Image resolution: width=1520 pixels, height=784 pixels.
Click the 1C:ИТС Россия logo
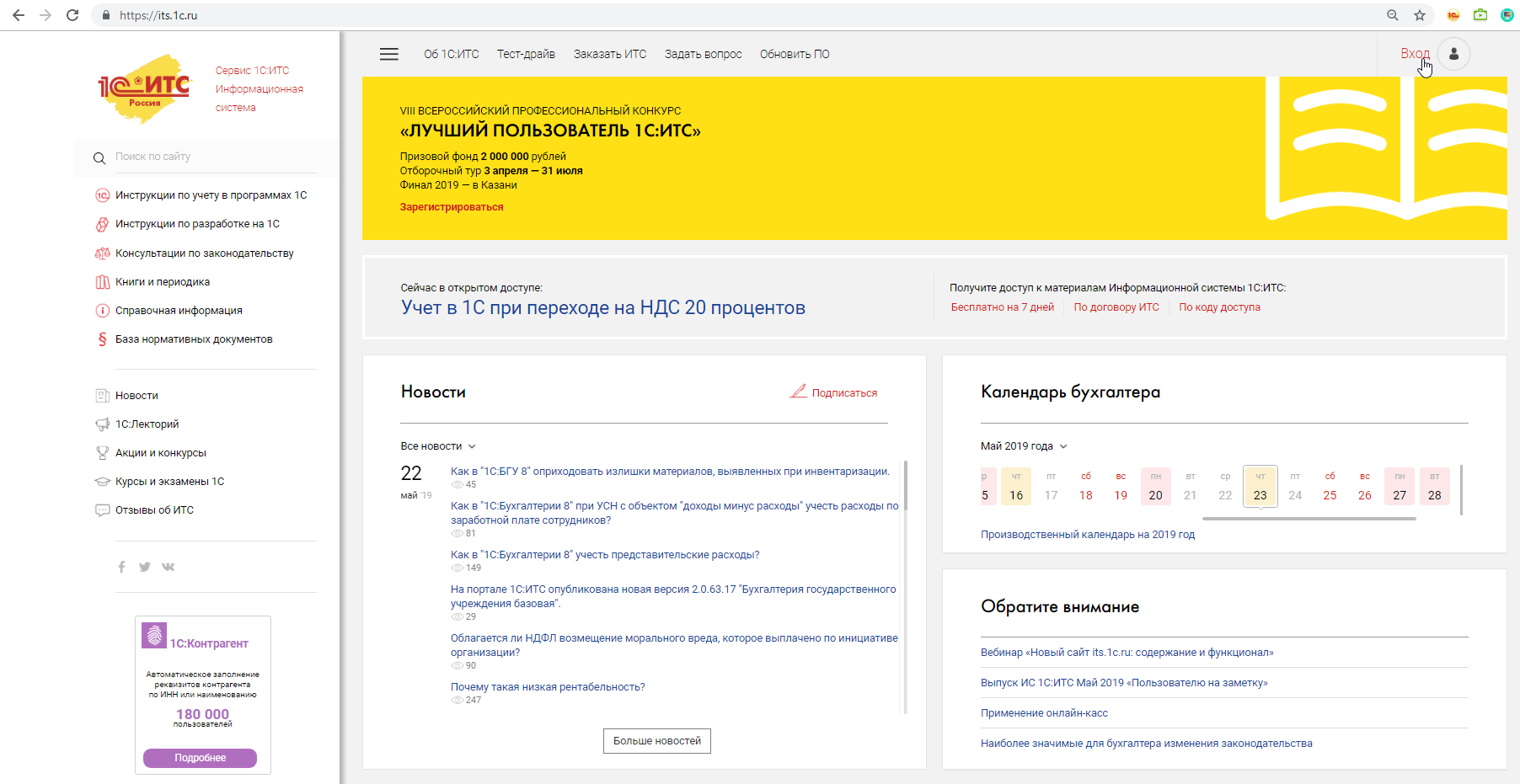click(x=144, y=88)
